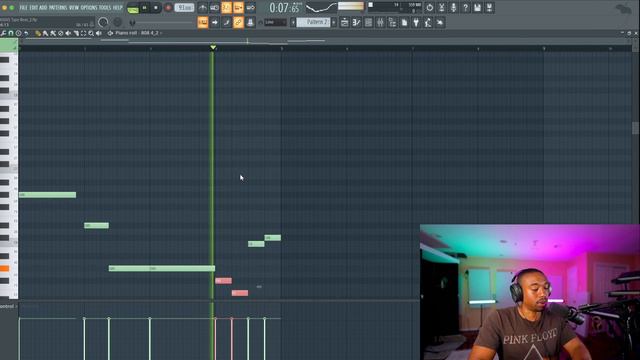Screen dimensions: 640x360
Task: Toggle typing keyboard to piano button
Action: [x=203, y=22]
